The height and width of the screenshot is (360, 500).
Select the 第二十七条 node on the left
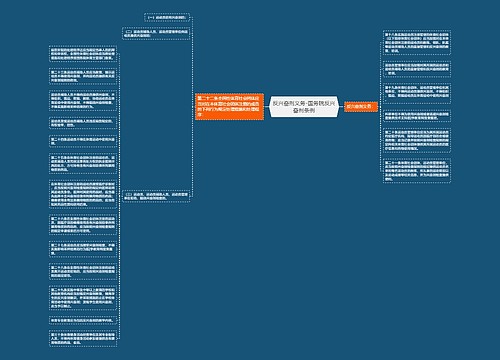coord(83,249)
